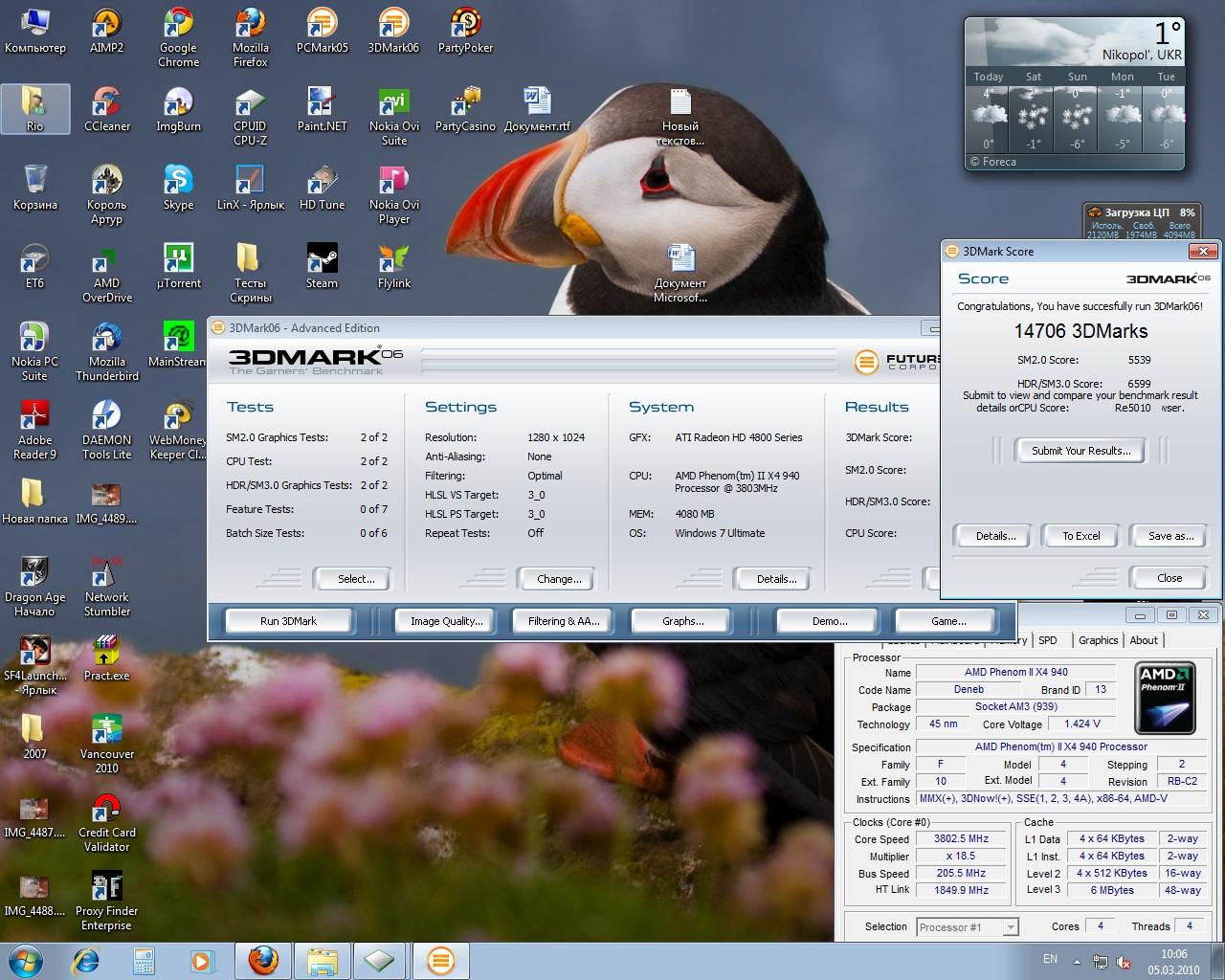
Task: Switch to the Firefox taskbar button
Action: pos(263,960)
